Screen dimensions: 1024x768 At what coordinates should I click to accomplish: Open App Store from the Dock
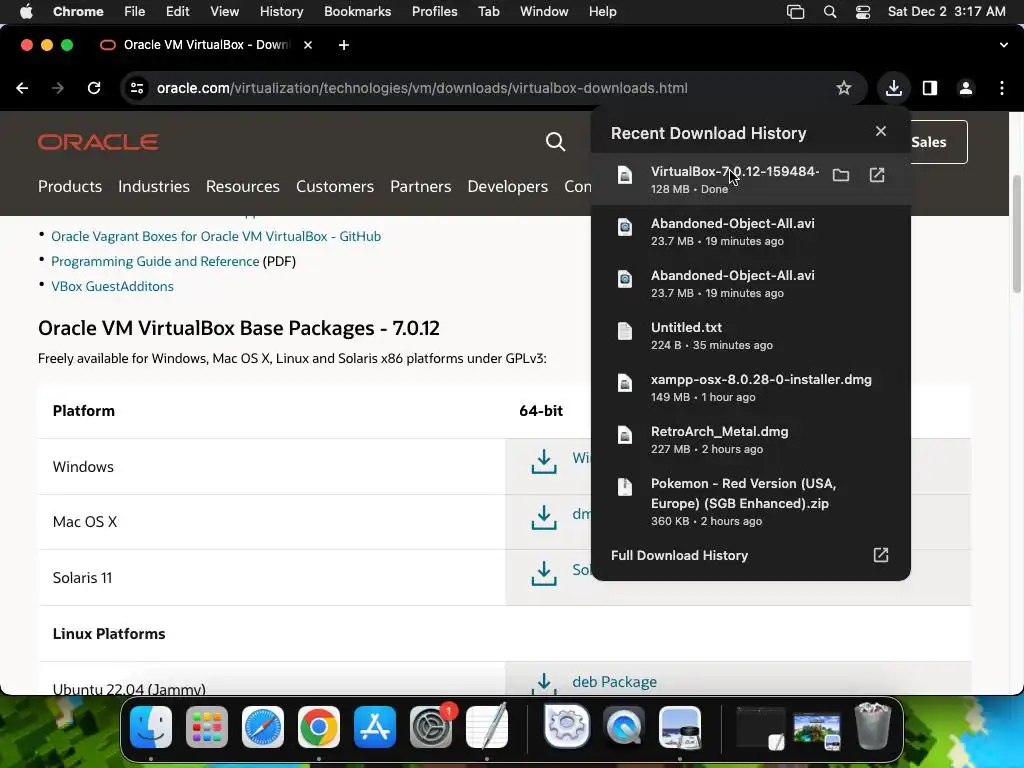[375, 726]
